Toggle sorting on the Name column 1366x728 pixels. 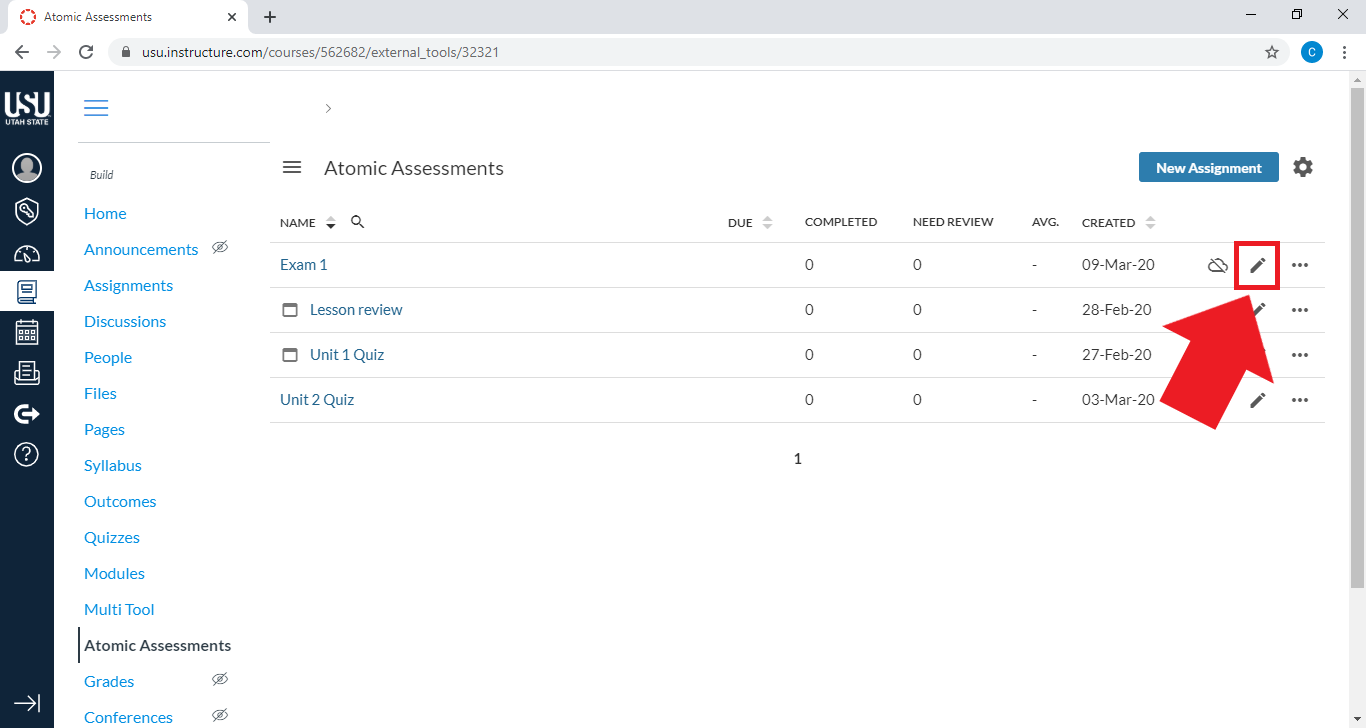(330, 222)
